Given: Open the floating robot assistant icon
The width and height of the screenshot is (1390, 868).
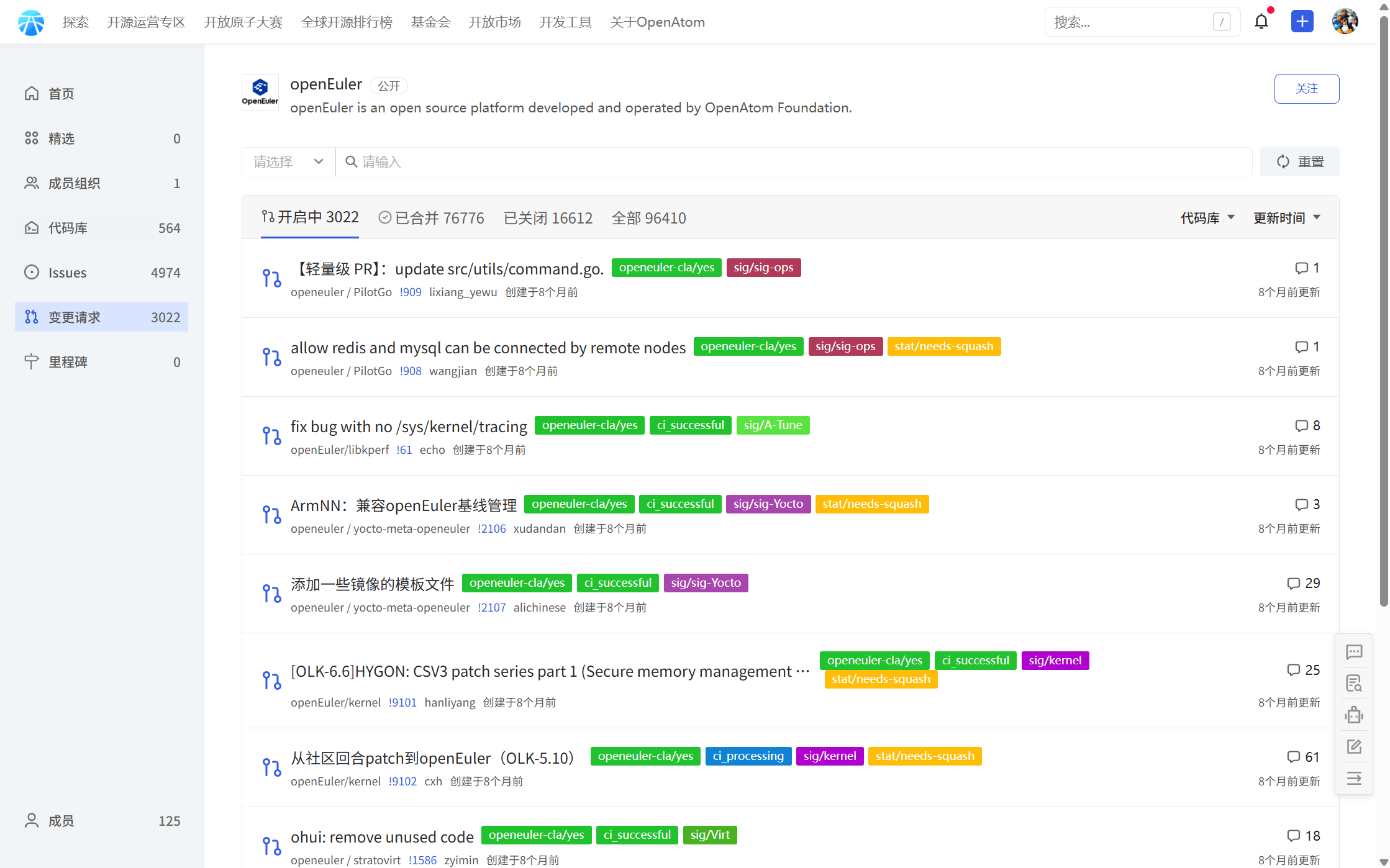Looking at the screenshot, I should (x=1354, y=715).
